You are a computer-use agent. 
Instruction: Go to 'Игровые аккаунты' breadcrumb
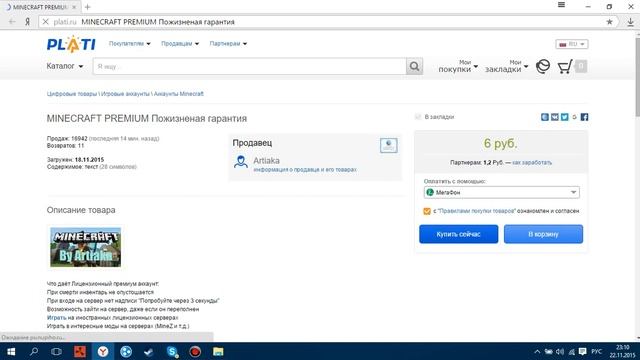[125, 94]
